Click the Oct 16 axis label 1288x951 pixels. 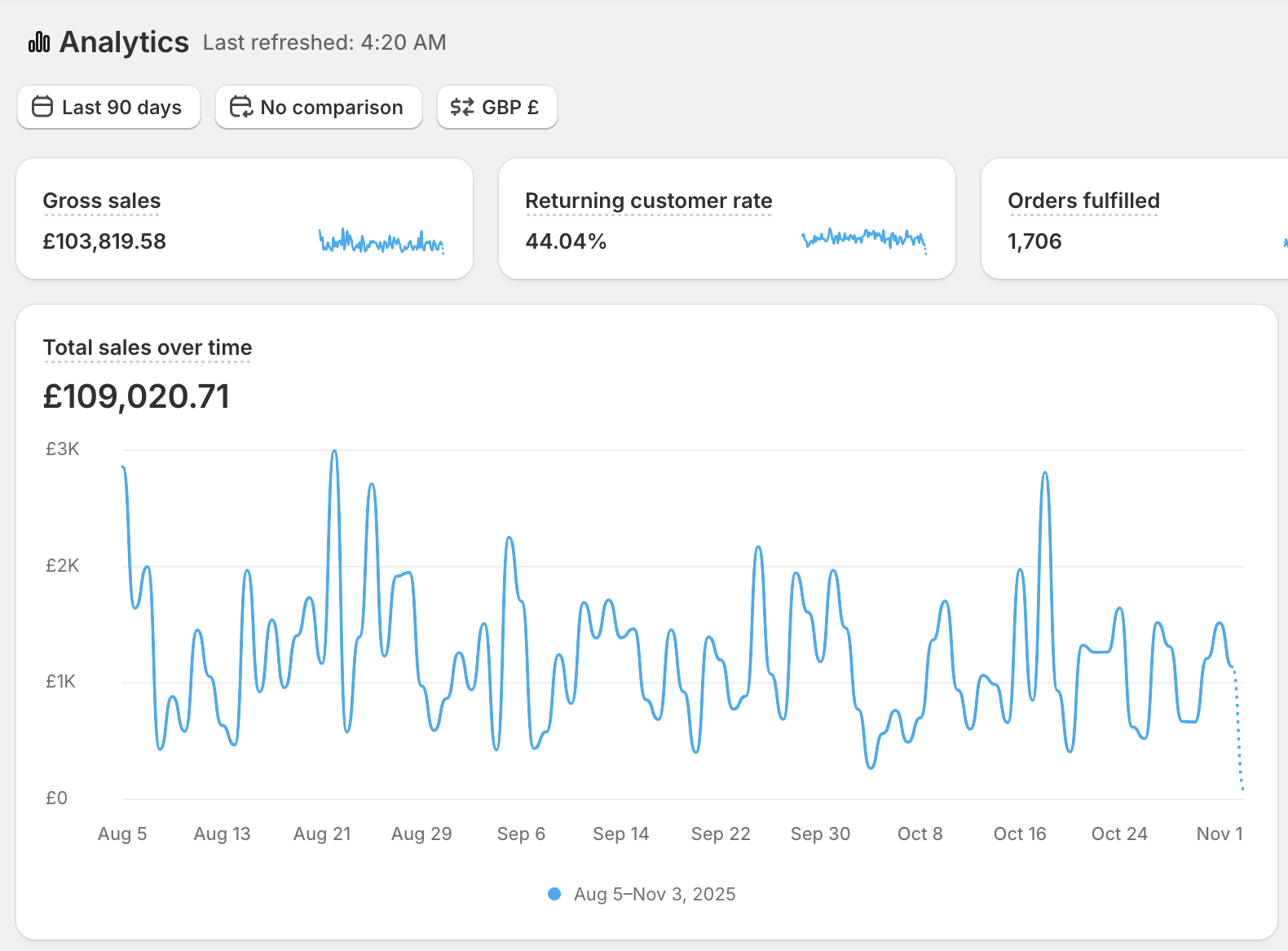click(1020, 834)
